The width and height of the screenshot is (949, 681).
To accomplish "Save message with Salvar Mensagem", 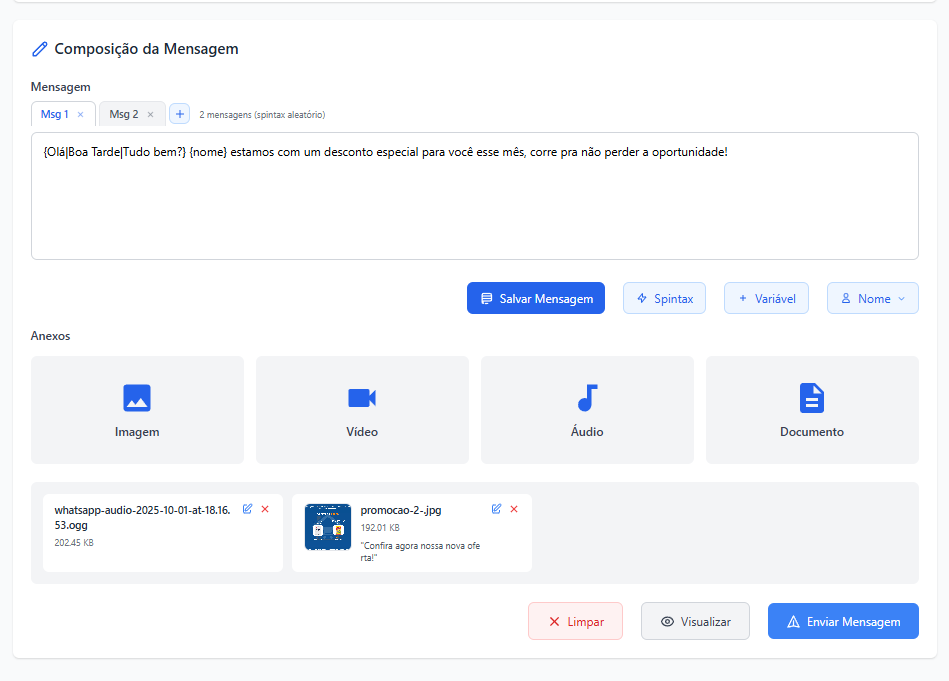I will [535, 298].
